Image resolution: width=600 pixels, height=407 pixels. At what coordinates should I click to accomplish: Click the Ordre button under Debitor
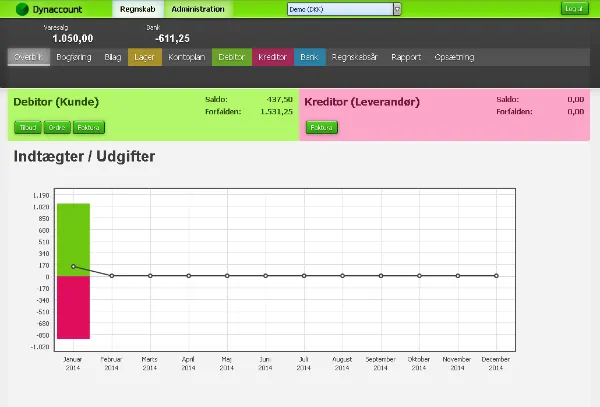pyautogui.click(x=57, y=127)
